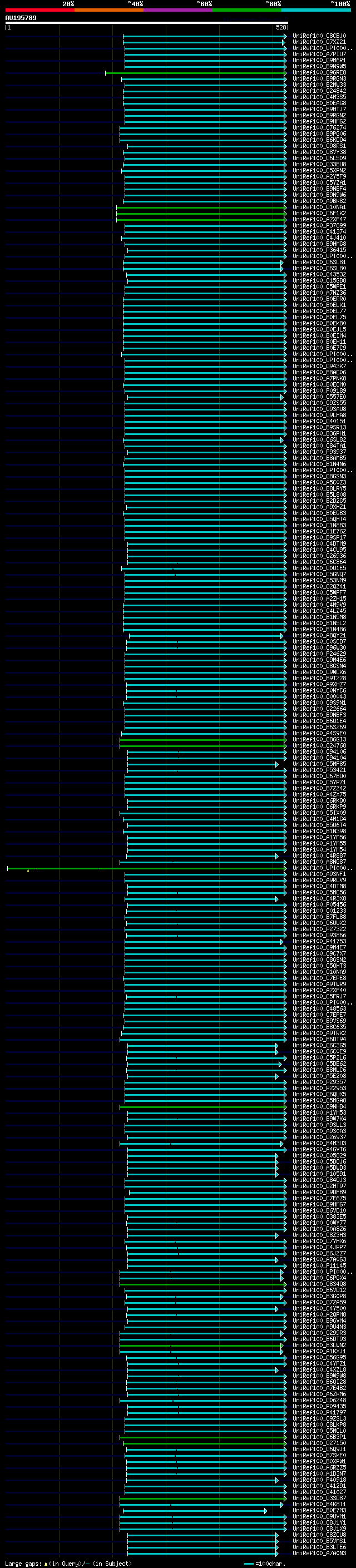The image size is (356, 1568).
Task: Click the purple ~60% identity legend bar
Action: click(x=177, y=11)
